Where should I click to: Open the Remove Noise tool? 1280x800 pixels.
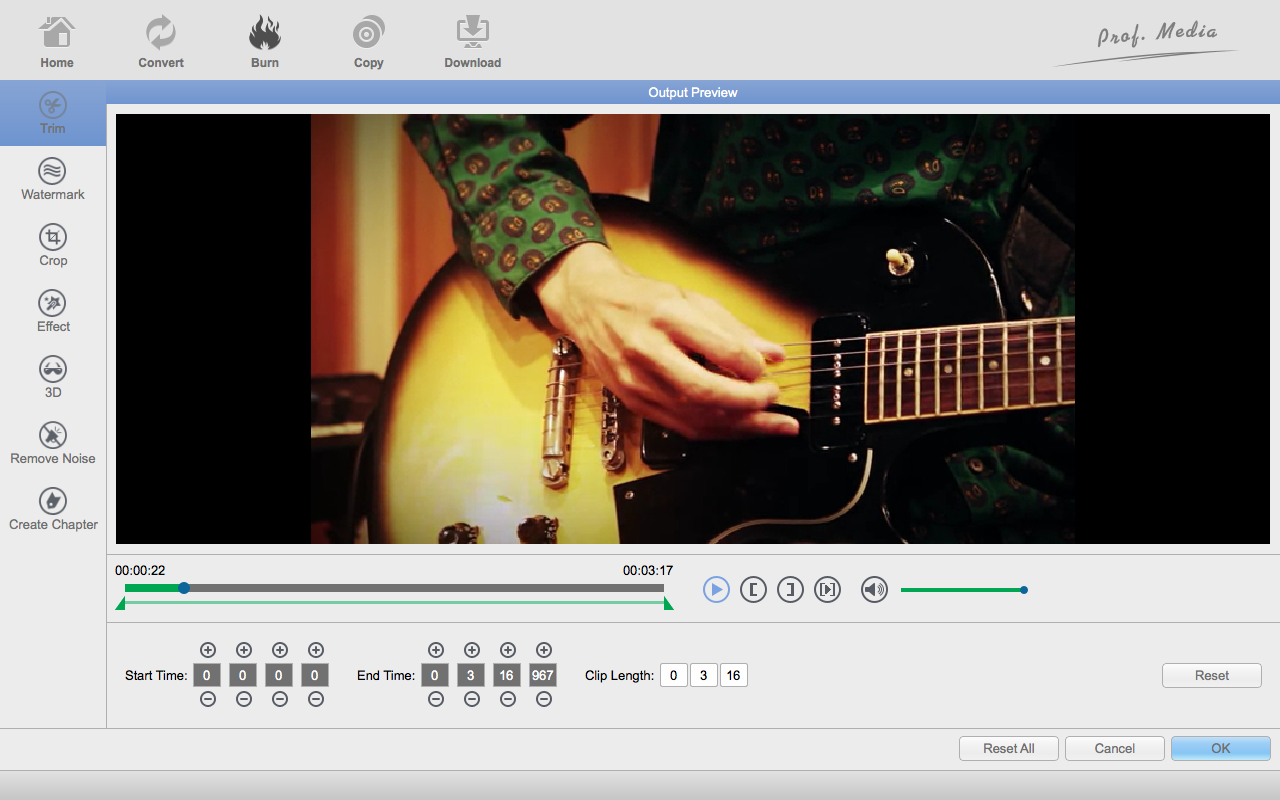(53, 443)
